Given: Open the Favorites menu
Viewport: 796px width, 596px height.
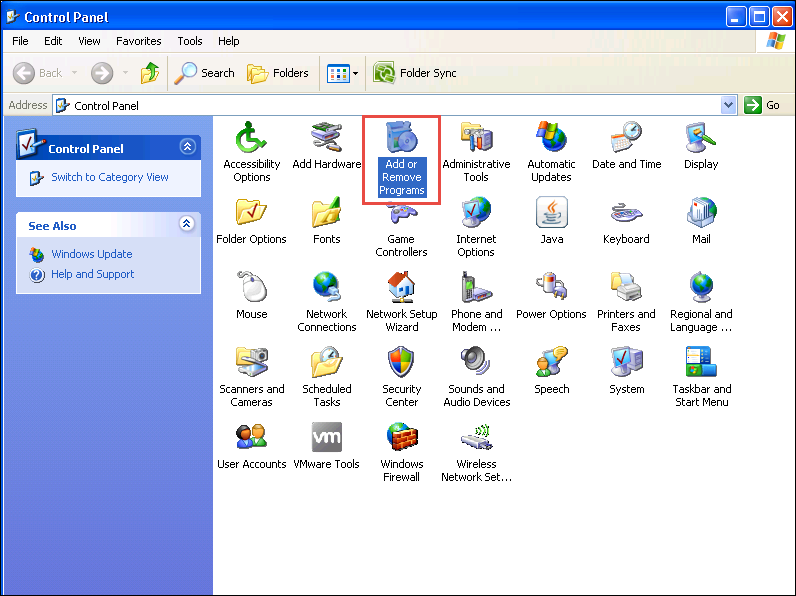Looking at the screenshot, I should point(138,41).
